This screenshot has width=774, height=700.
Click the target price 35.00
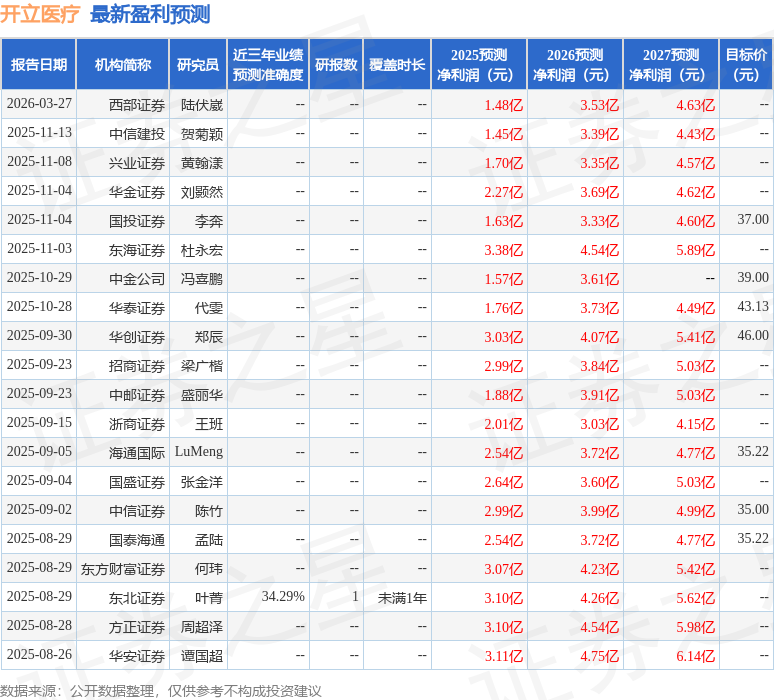753,509
